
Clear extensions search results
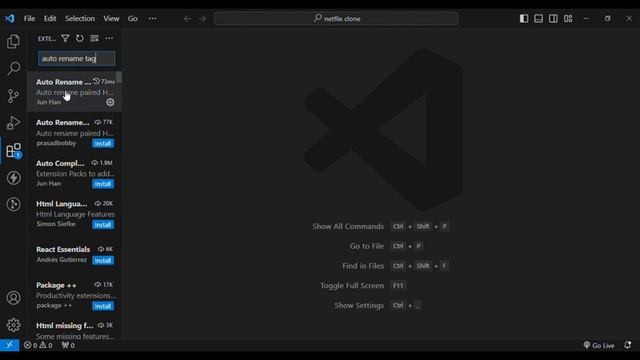coord(94,38)
